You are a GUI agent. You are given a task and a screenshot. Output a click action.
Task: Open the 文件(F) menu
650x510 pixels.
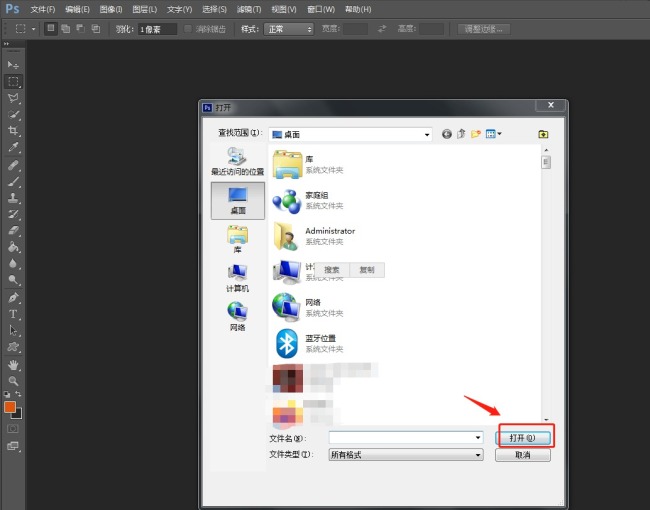(x=43, y=9)
